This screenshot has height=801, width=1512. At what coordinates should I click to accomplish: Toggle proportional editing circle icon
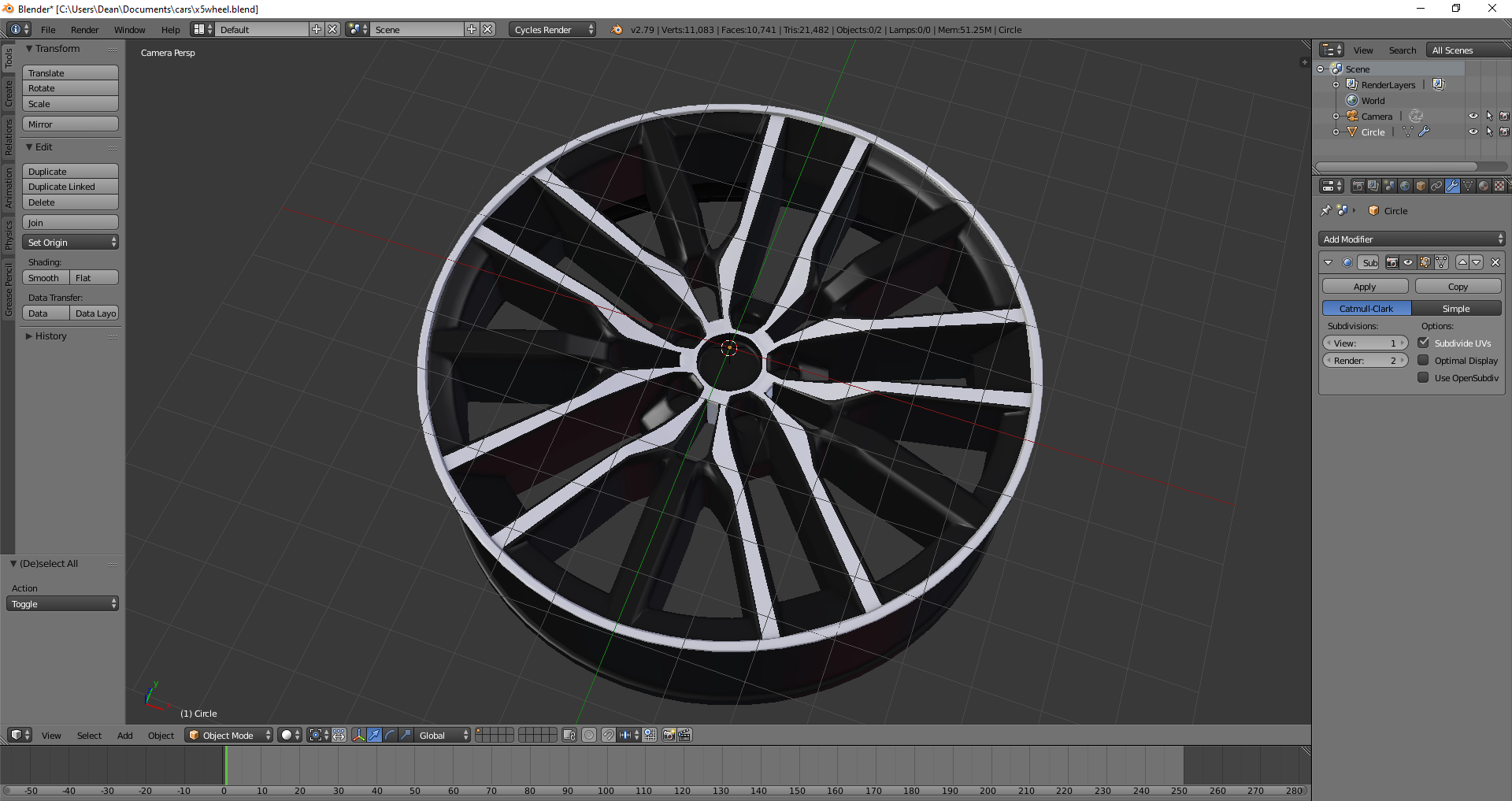click(x=589, y=735)
